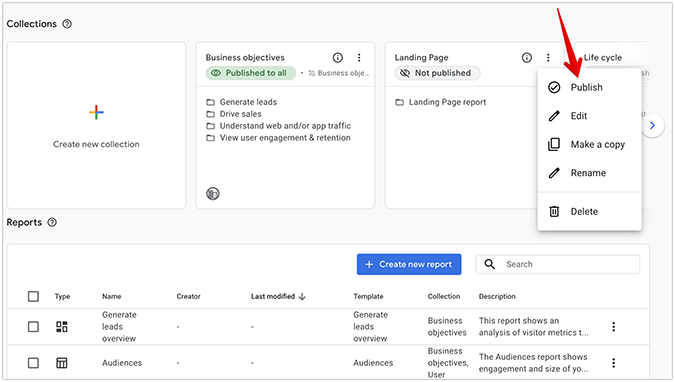
Task: Click the Create new collection plus icon
Action: pyautogui.click(x=96, y=112)
